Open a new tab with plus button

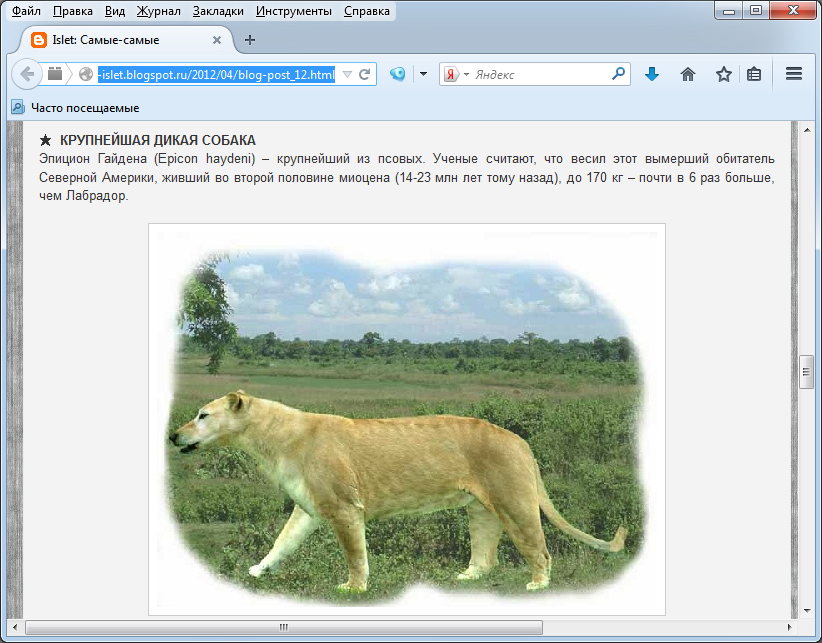pos(250,40)
